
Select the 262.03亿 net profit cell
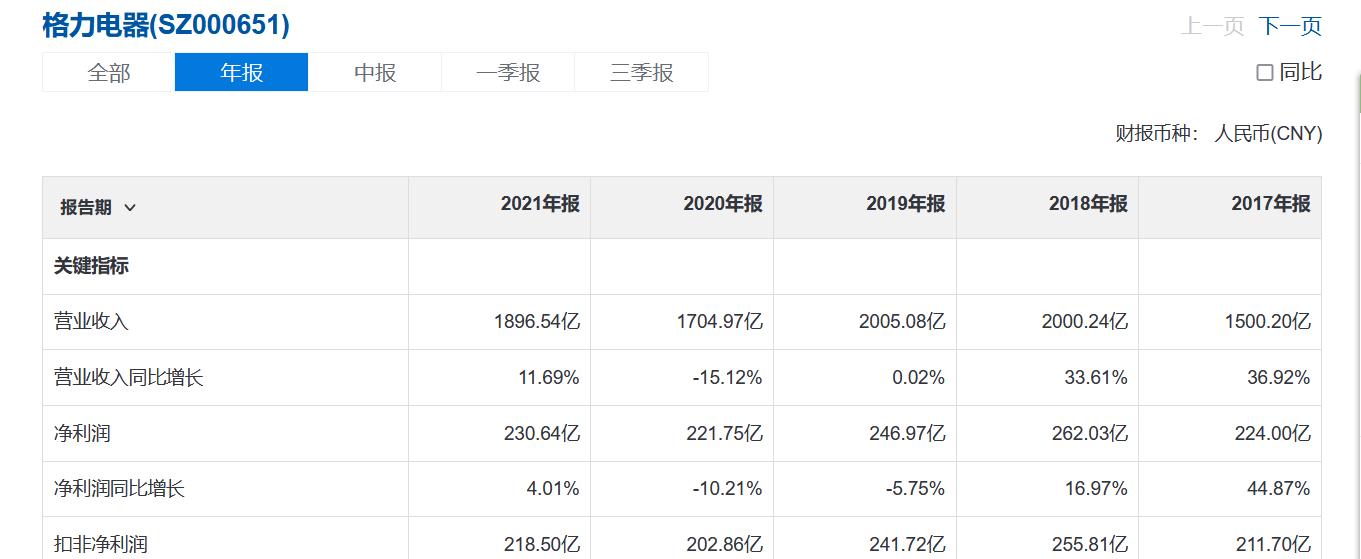[1047, 434]
